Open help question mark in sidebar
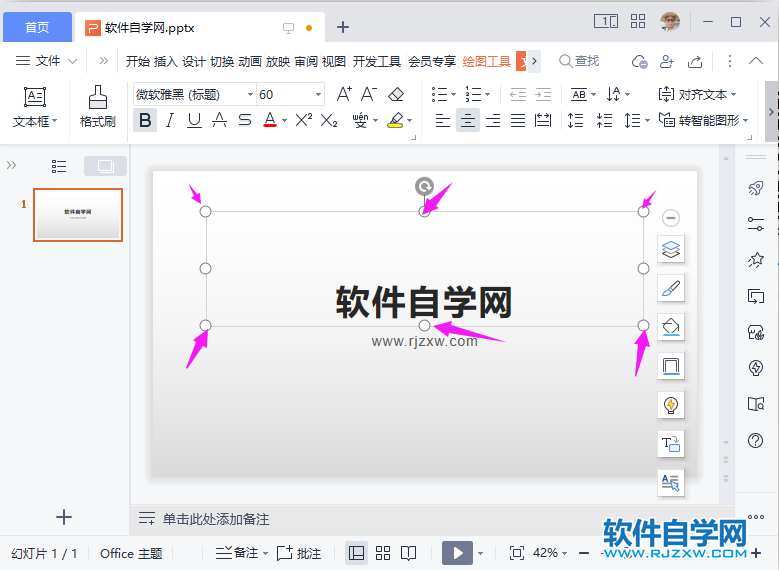Screen dimensions: 779x570 tap(756, 440)
